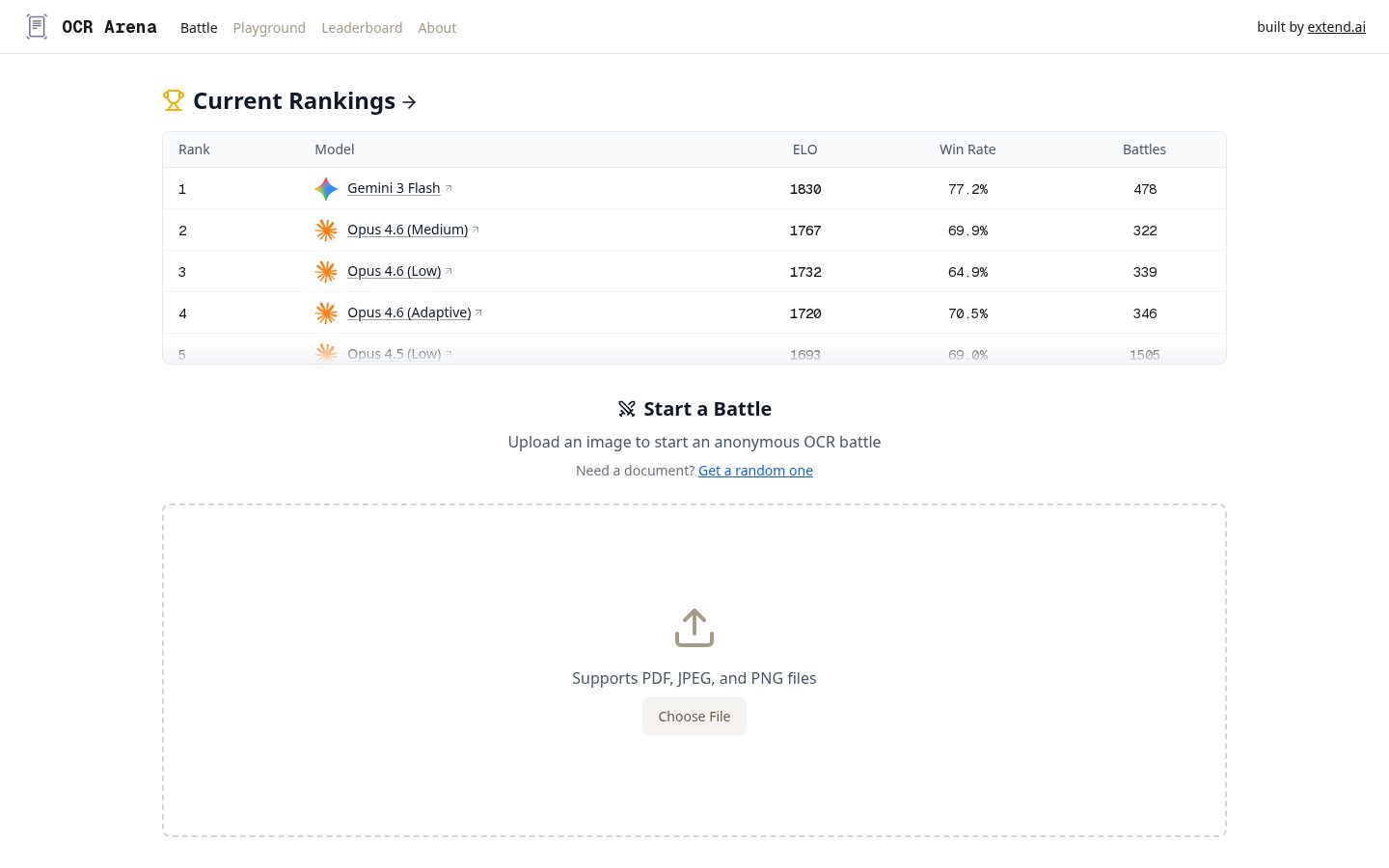Click the ELO column header
The image size is (1389, 868).
[805, 149]
